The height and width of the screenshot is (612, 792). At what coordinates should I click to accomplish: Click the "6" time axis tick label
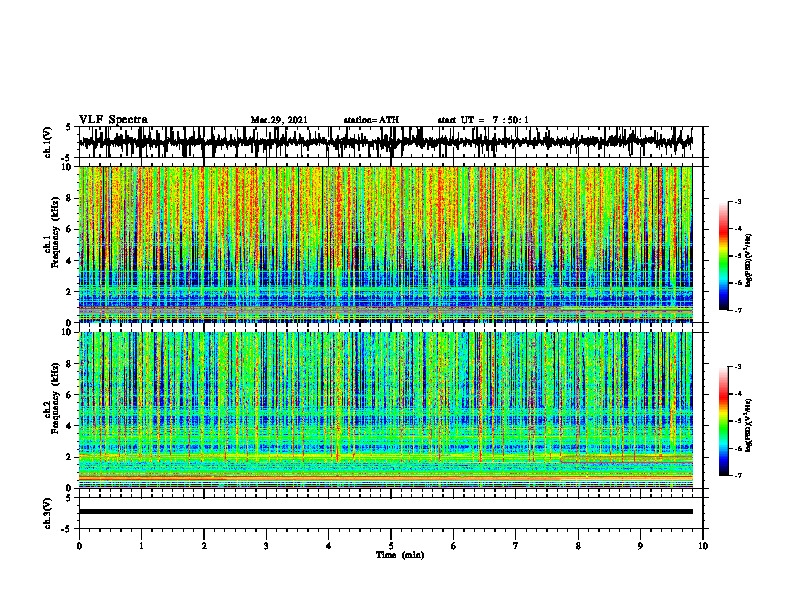(x=454, y=546)
